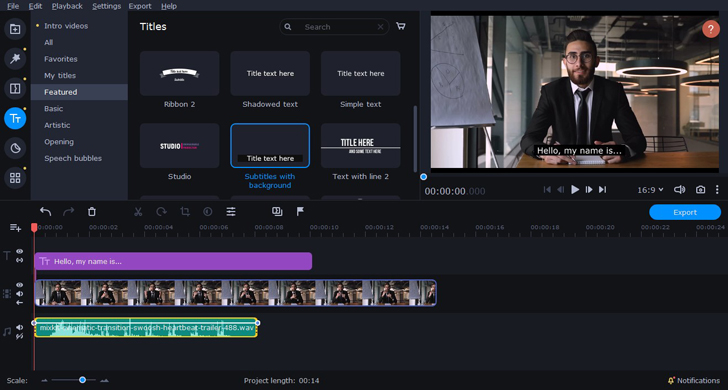Click the File import sidebar icon

[15, 29]
